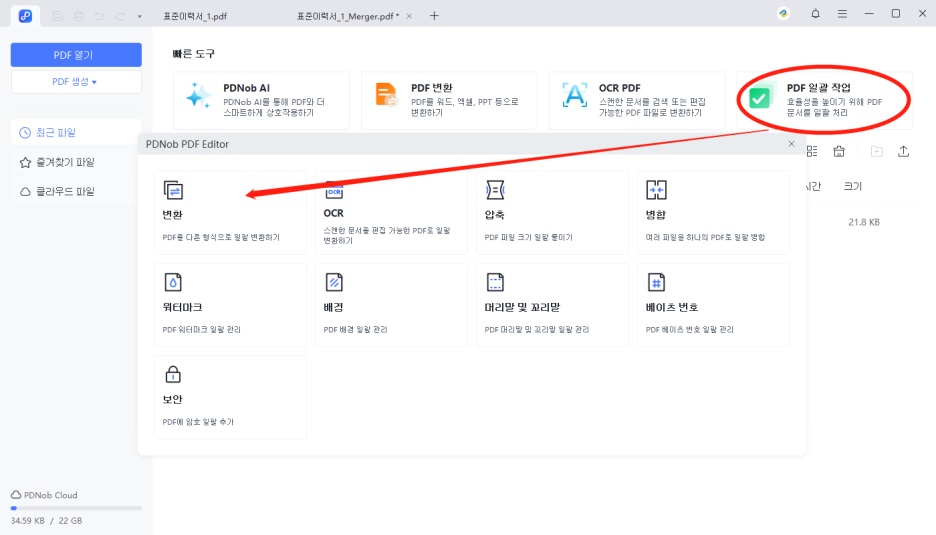Screen dimensions: 936x535
Task: Click the 병합 merge icon
Action: (x=656, y=190)
